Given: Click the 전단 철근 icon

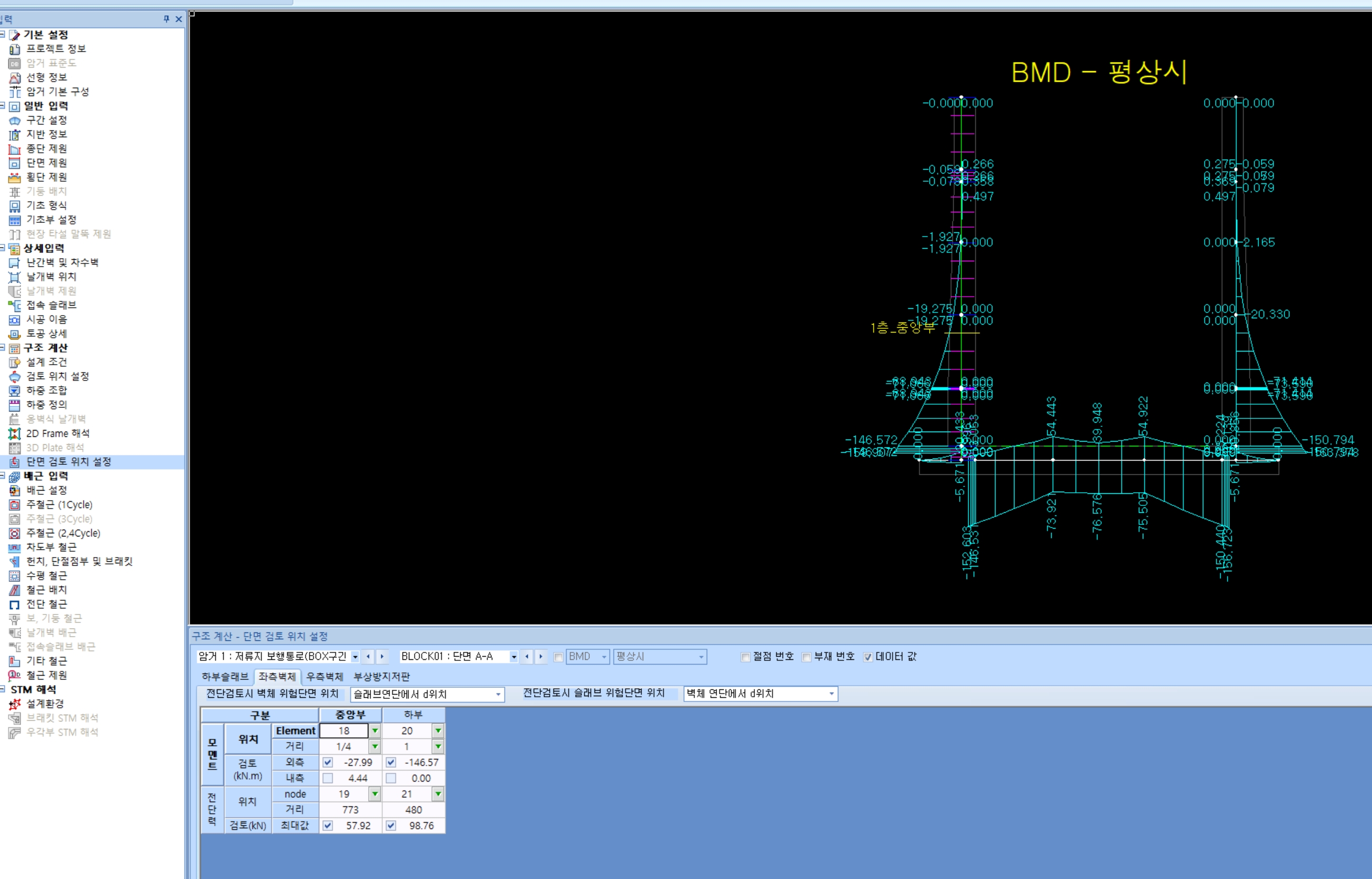Looking at the screenshot, I should pyautogui.click(x=15, y=604).
